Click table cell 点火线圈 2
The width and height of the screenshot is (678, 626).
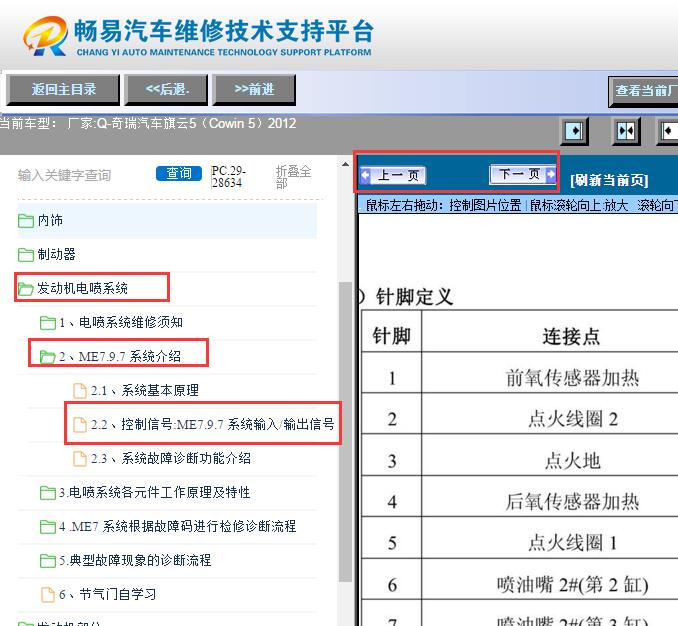(x=572, y=419)
